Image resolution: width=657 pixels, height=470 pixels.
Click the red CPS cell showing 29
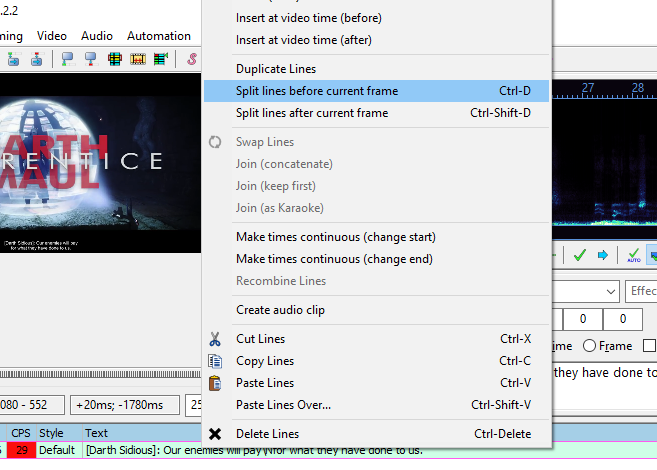21,450
